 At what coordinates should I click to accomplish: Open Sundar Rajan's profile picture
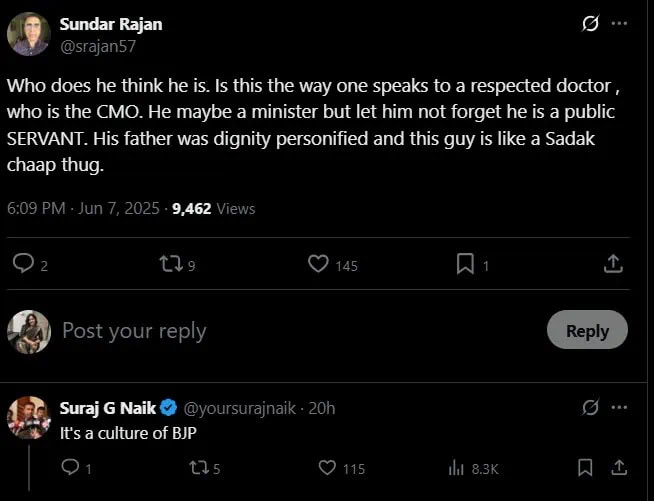(29, 34)
